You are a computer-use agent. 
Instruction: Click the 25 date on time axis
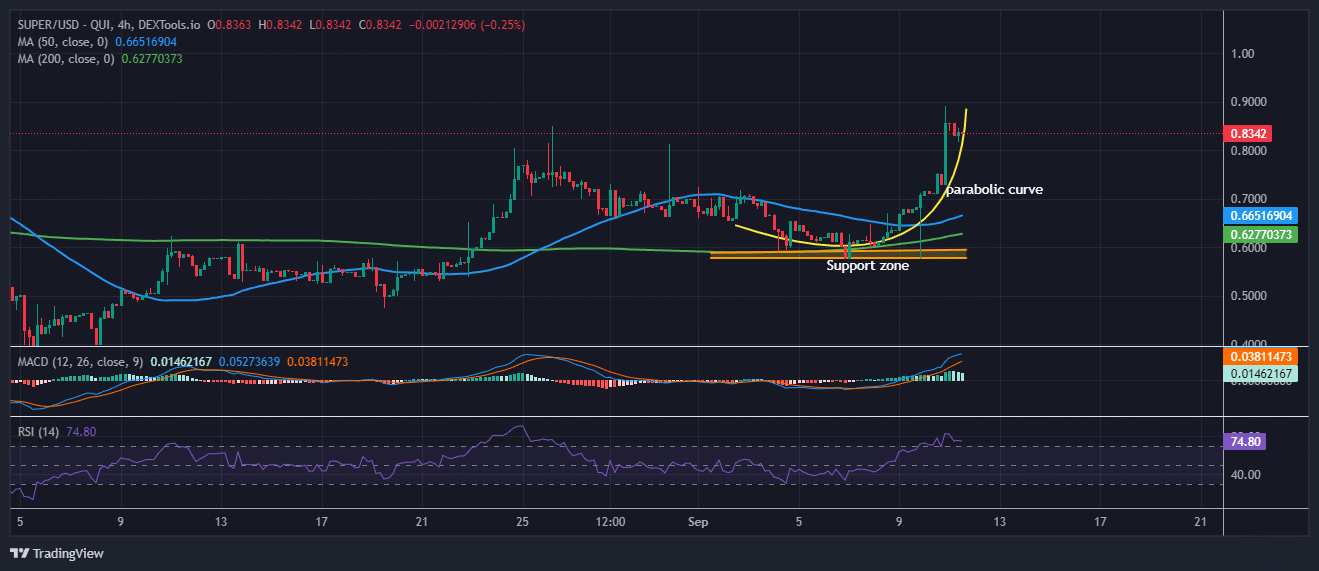pos(522,522)
